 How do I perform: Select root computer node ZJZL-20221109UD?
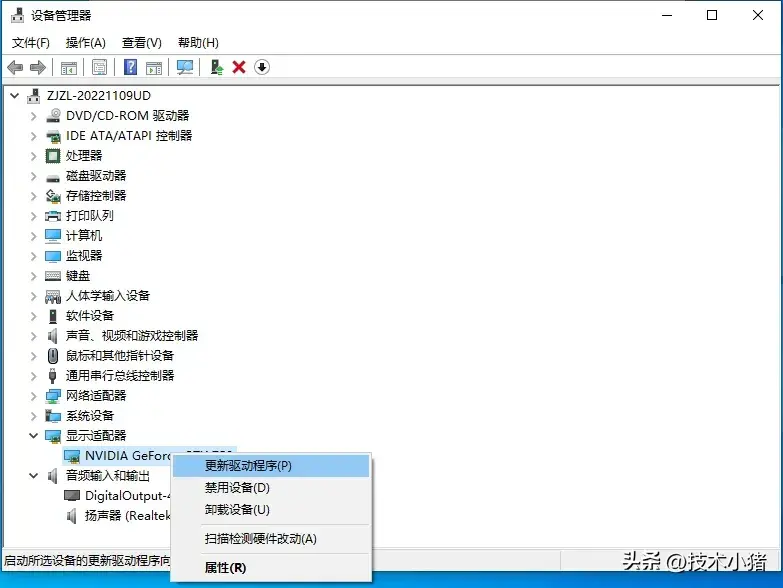pyautogui.click(x=98, y=96)
